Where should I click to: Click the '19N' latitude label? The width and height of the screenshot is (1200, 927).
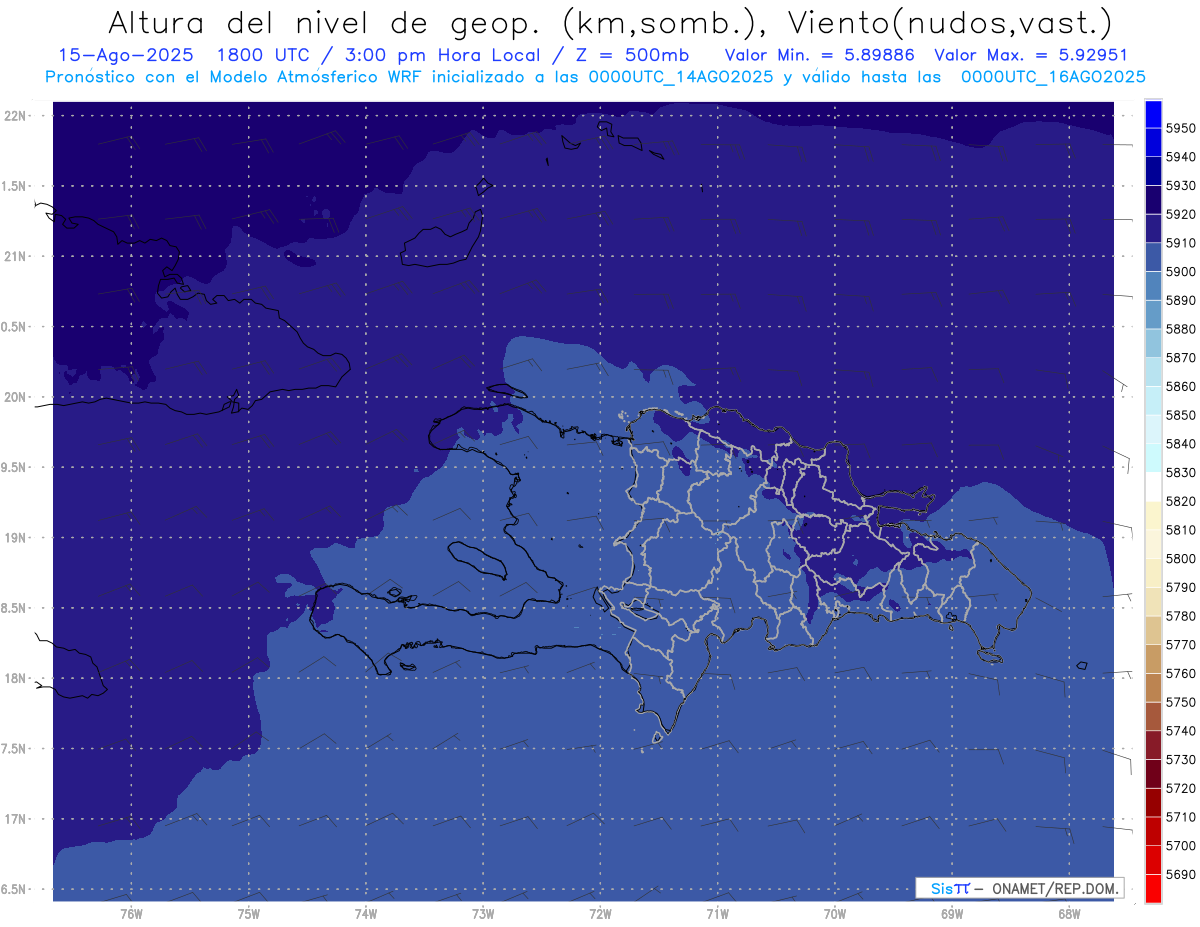[17, 538]
